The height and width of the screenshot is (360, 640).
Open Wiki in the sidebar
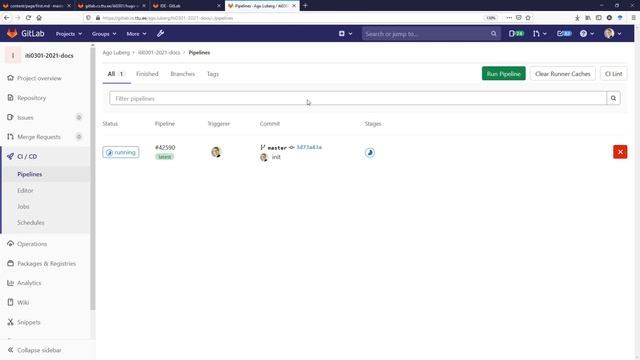coord(23,302)
